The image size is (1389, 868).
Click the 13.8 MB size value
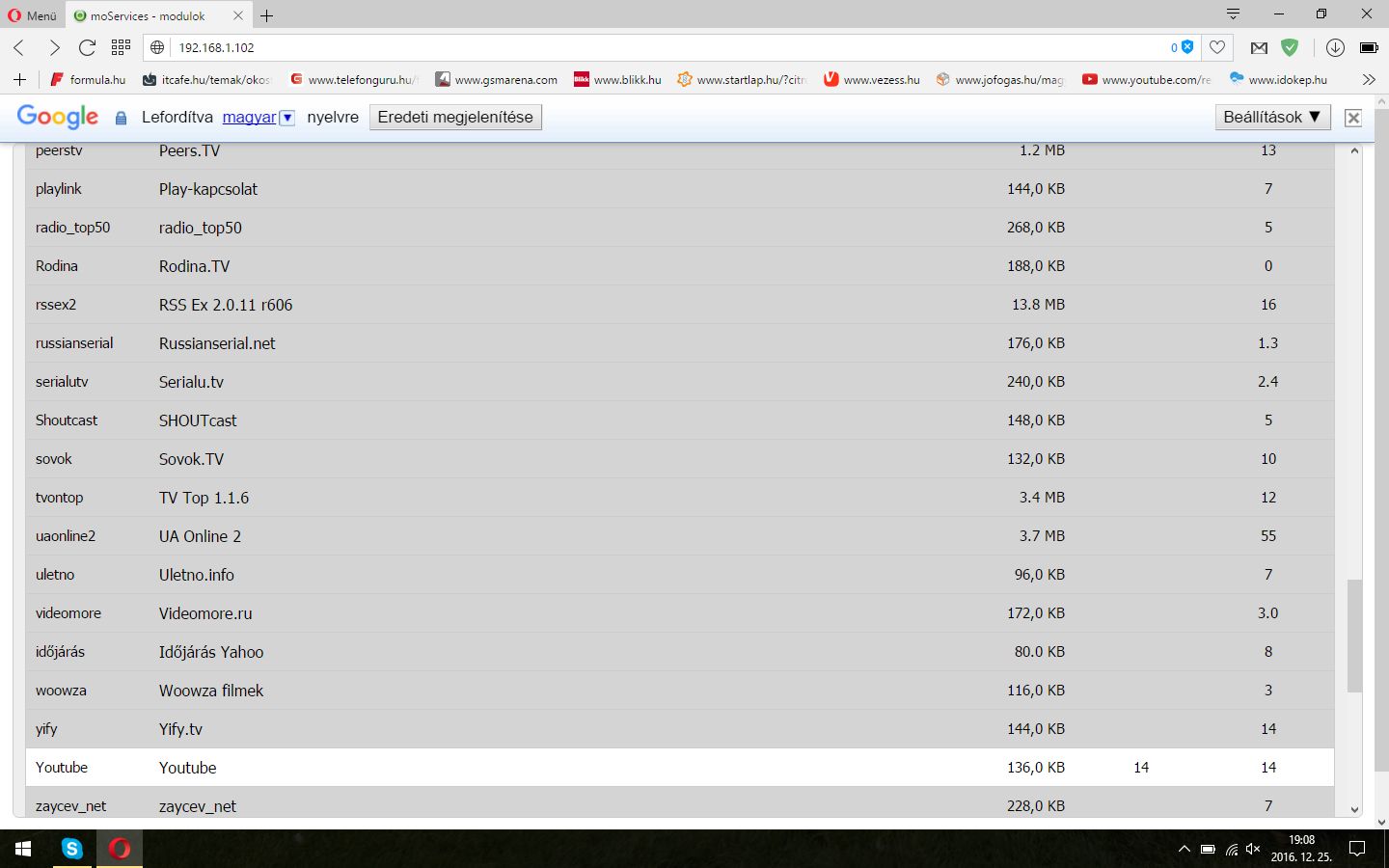[1038, 305]
